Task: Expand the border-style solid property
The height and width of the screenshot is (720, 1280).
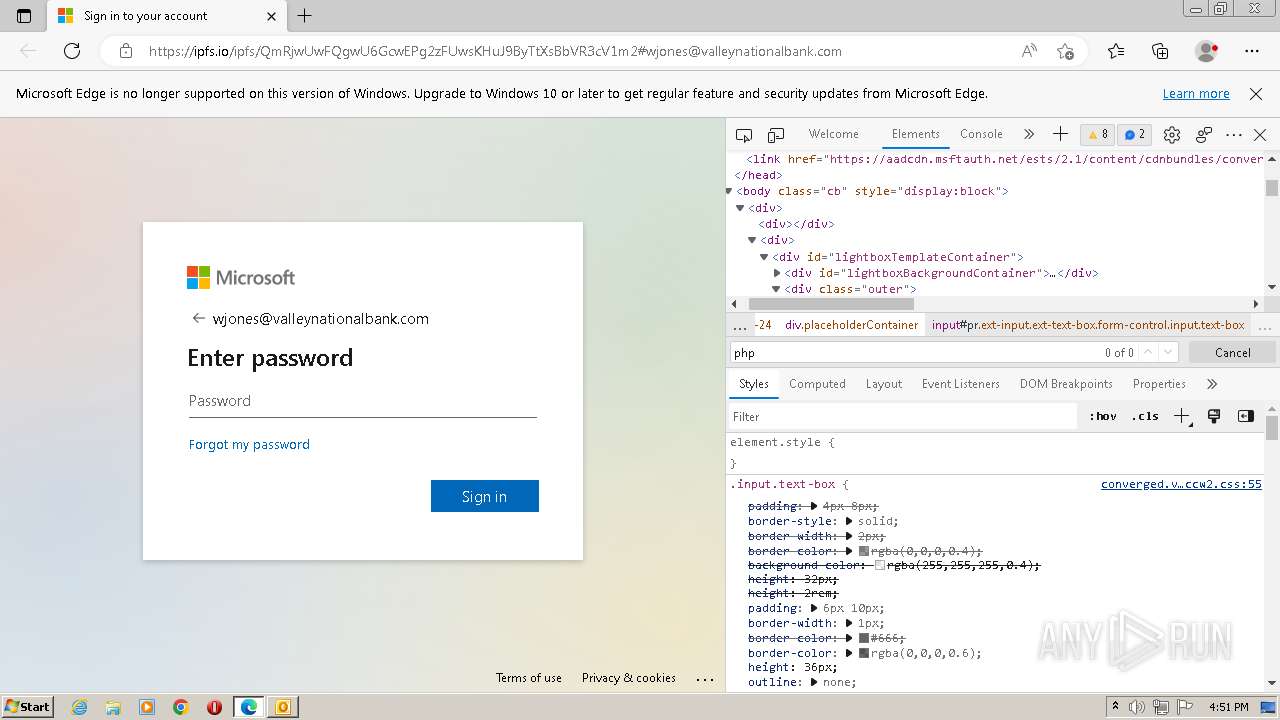Action: (x=849, y=521)
